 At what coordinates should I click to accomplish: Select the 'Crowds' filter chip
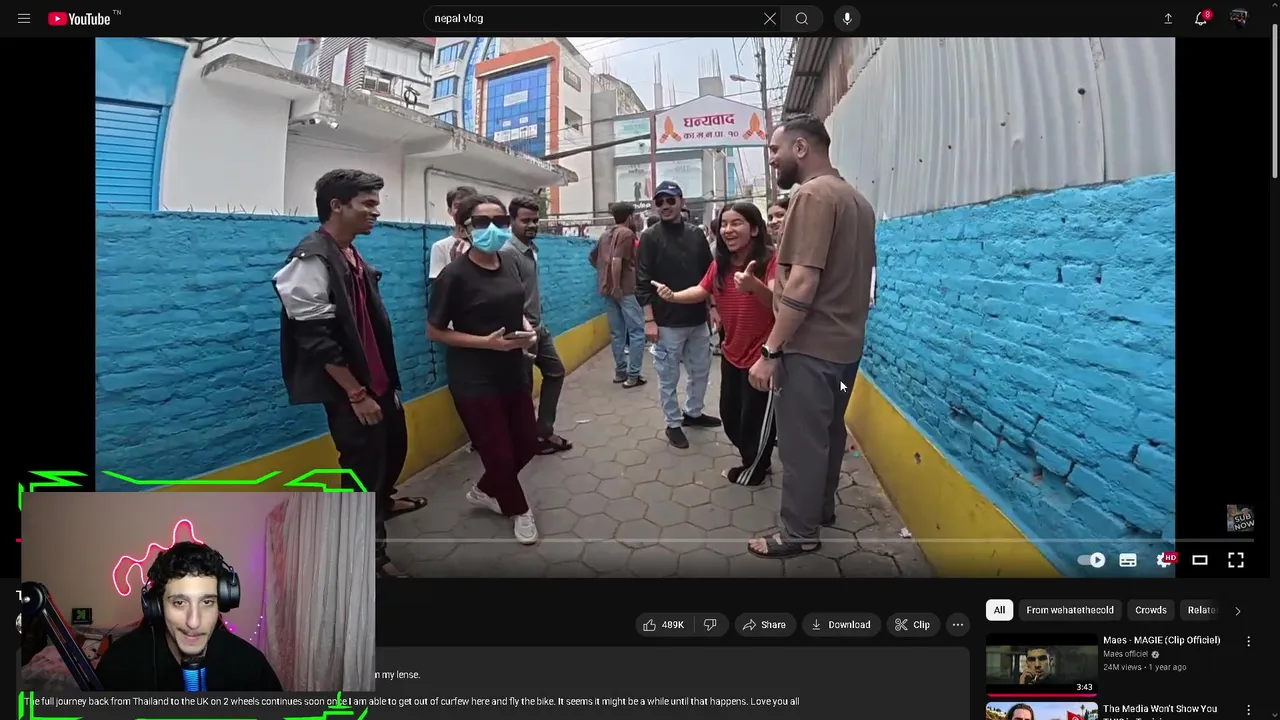[1150, 610]
